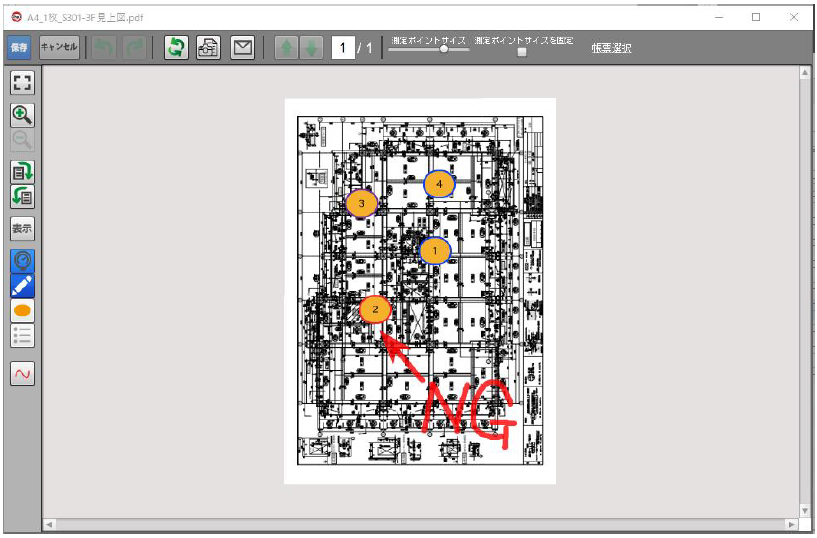817x538 pixels.
Task: Toggle the blue gauge measurement tool
Action: point(22,260)
